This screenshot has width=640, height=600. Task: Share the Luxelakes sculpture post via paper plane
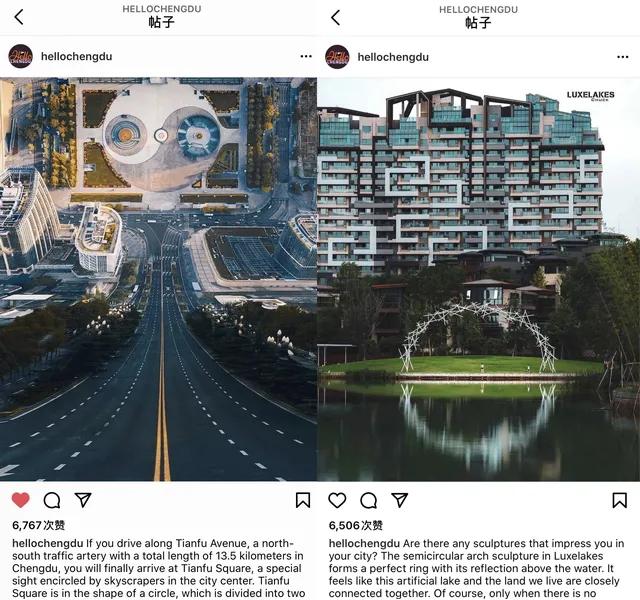click(x=400, y=500)
